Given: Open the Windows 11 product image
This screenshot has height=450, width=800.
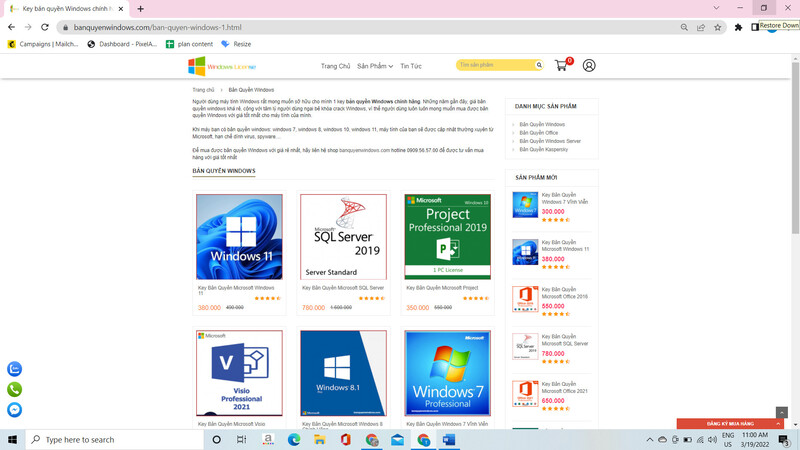Looking at the screenshot, I should (x=239, y=237).
